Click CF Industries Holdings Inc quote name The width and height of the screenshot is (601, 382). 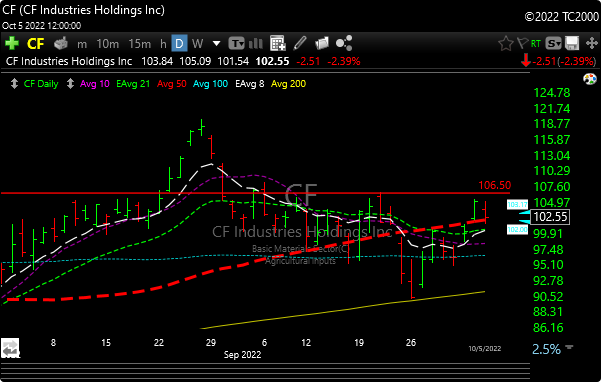69,61
